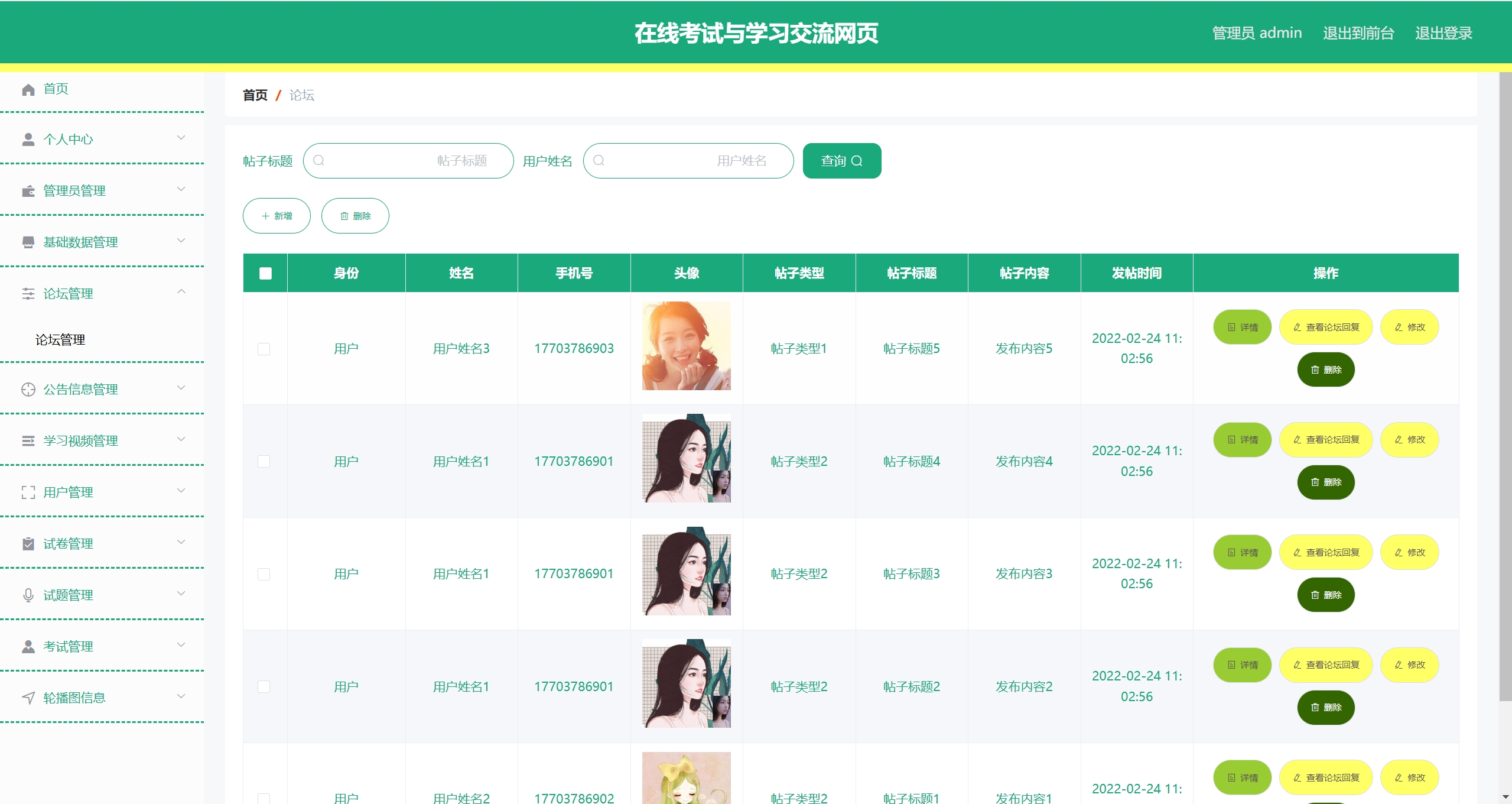Open 详情 for the 帖子标题4 row
This screenshot has height=804, width=1512.
pos(1243,439)
